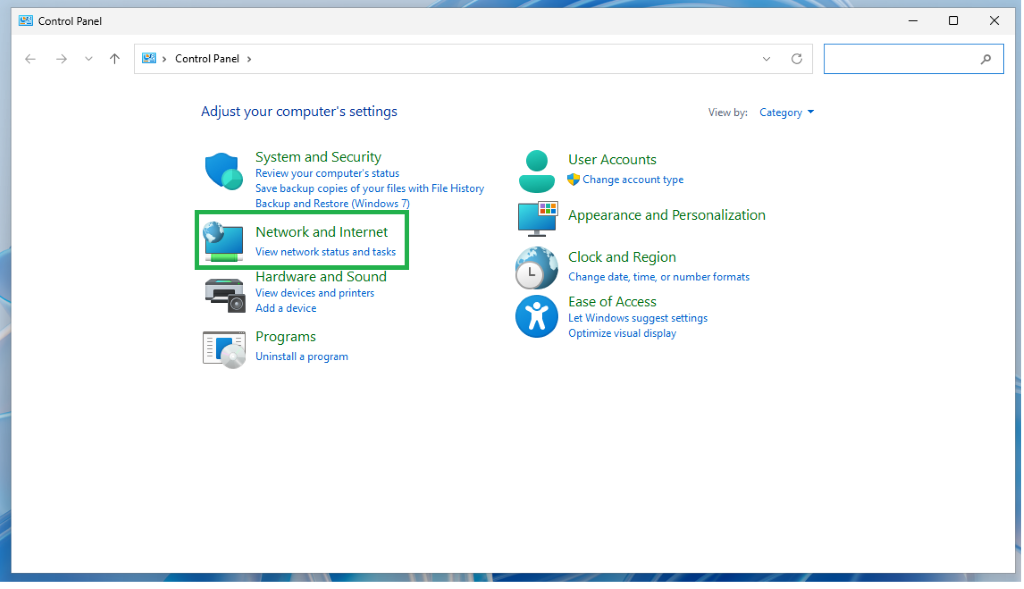This screenshot has width=1024, height=589.
Task: Open the User Accounts person icon
Action: pos(537,171)
